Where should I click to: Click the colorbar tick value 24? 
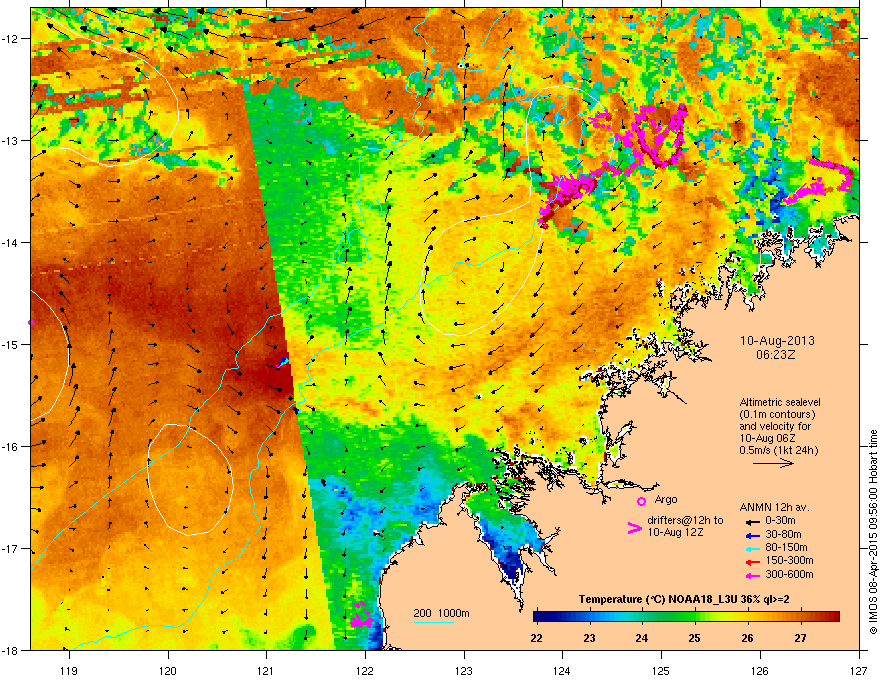tap(642, 638)
